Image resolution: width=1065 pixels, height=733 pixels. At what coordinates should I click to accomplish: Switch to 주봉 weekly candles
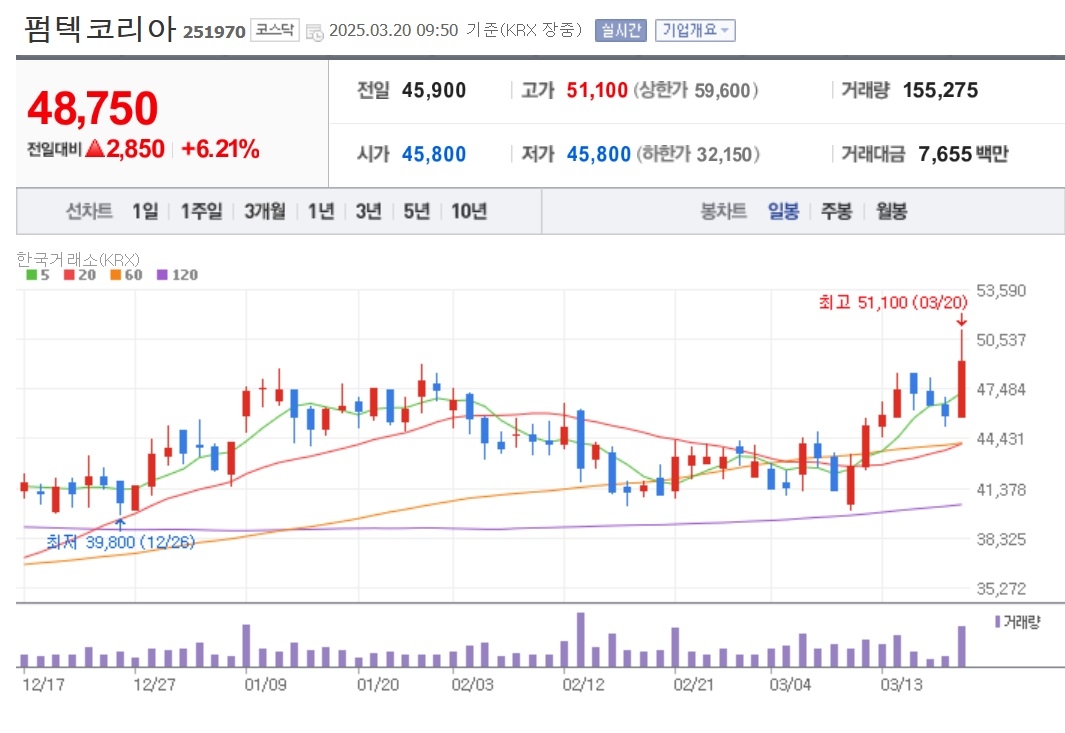click(837, 211)
